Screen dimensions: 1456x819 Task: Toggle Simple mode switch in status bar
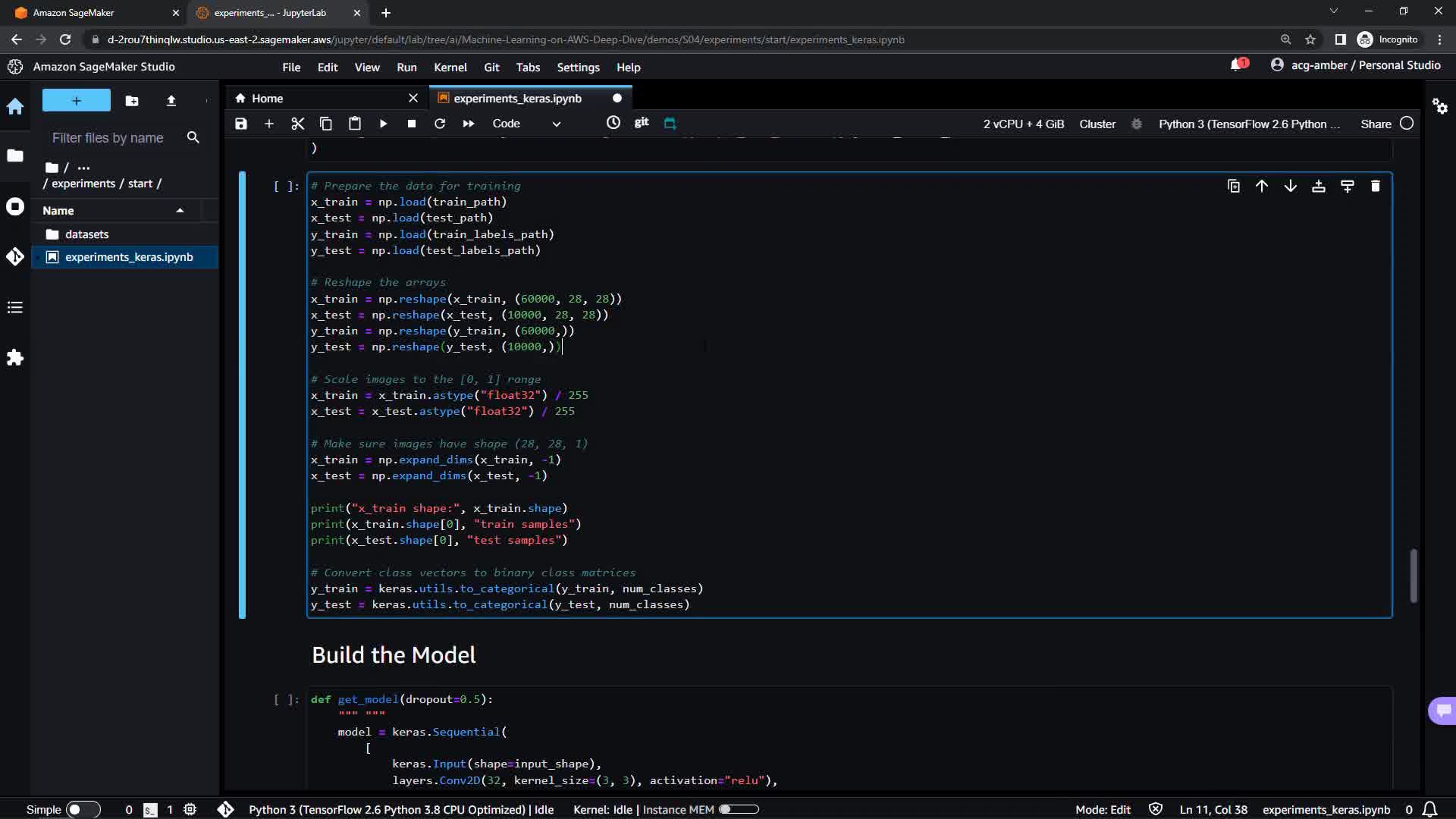point(83,809)
